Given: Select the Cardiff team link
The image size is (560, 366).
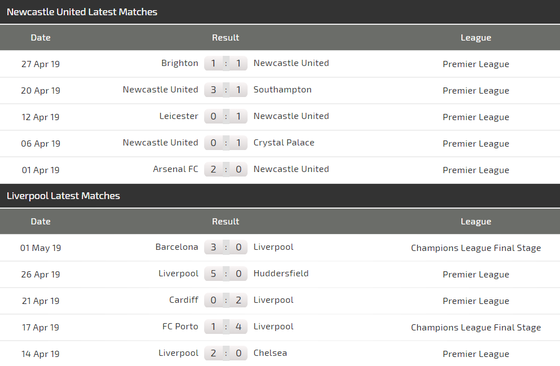Looking at the screenshot, I should [x=184, y=300].
